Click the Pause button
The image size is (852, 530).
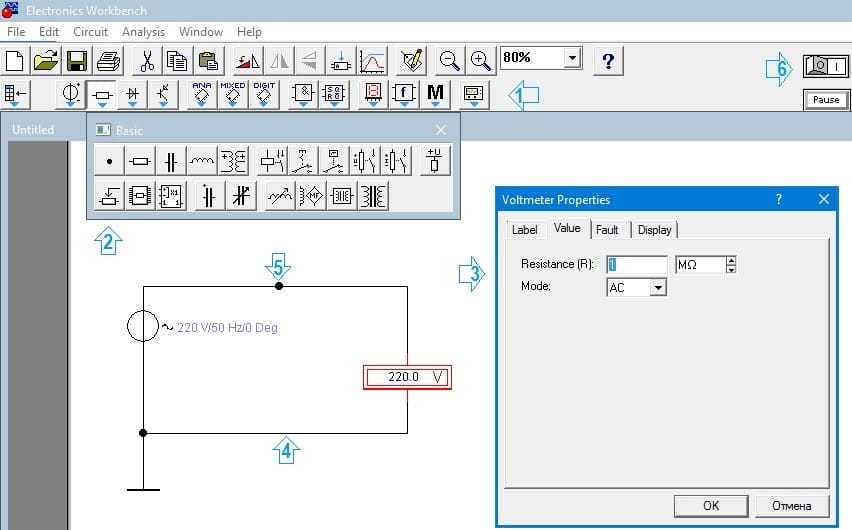tap(826, 99)
